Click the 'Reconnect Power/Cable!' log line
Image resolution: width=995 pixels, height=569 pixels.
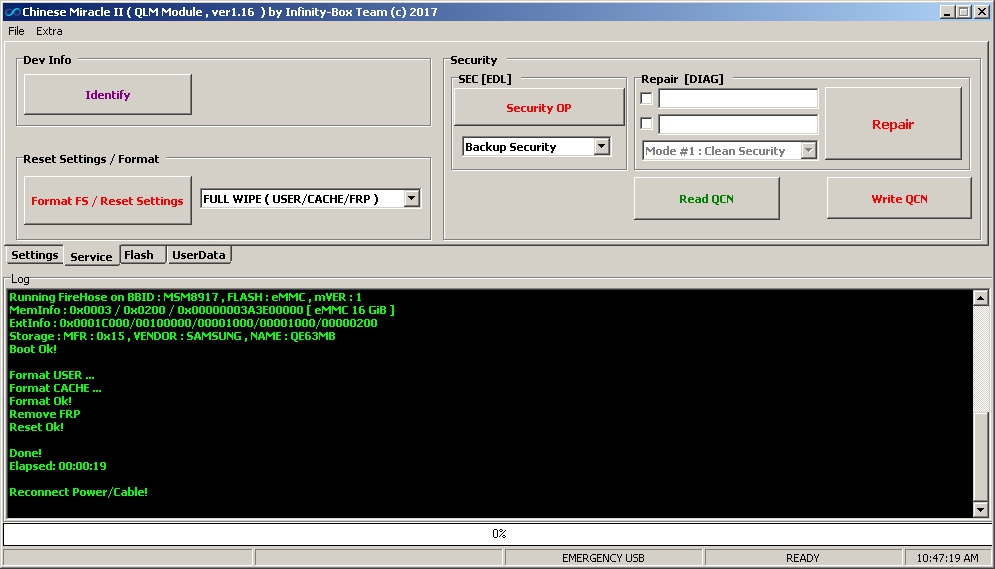tap(78, 492)
